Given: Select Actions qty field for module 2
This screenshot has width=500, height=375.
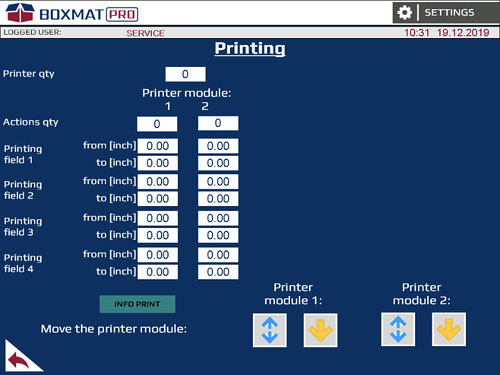Looking at the screenshot, I should tap(218, 123).
